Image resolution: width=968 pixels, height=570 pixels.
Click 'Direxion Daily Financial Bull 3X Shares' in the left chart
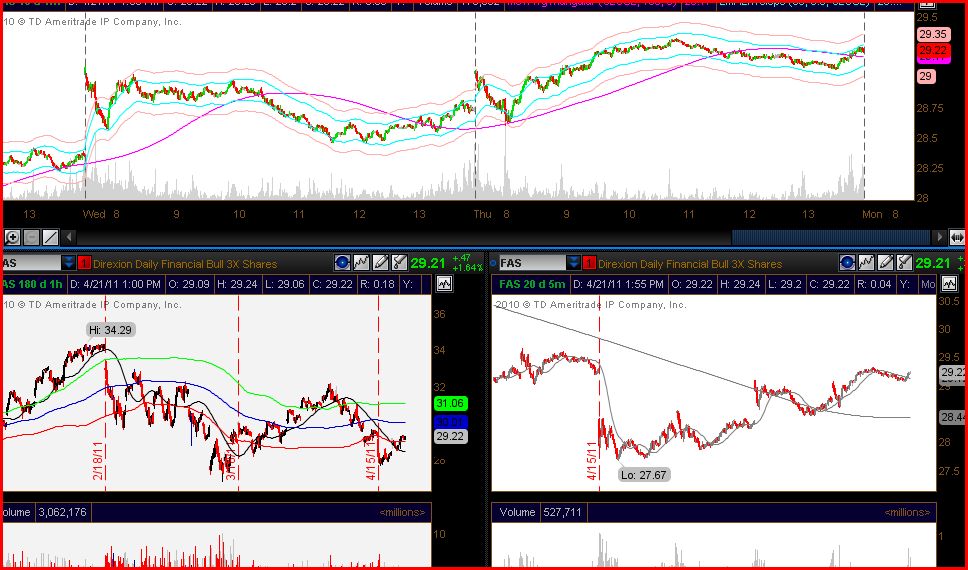tap(185, 264)
